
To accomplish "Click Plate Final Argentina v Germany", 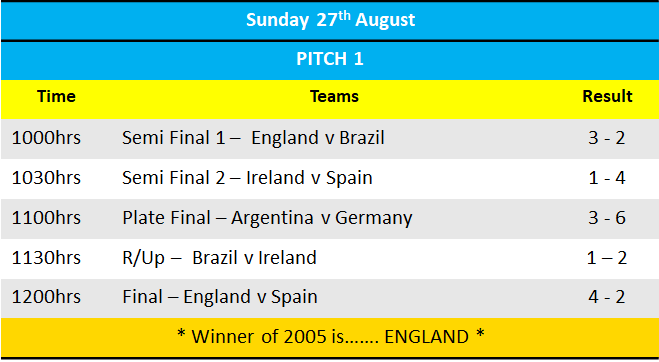I will (267, 218).
